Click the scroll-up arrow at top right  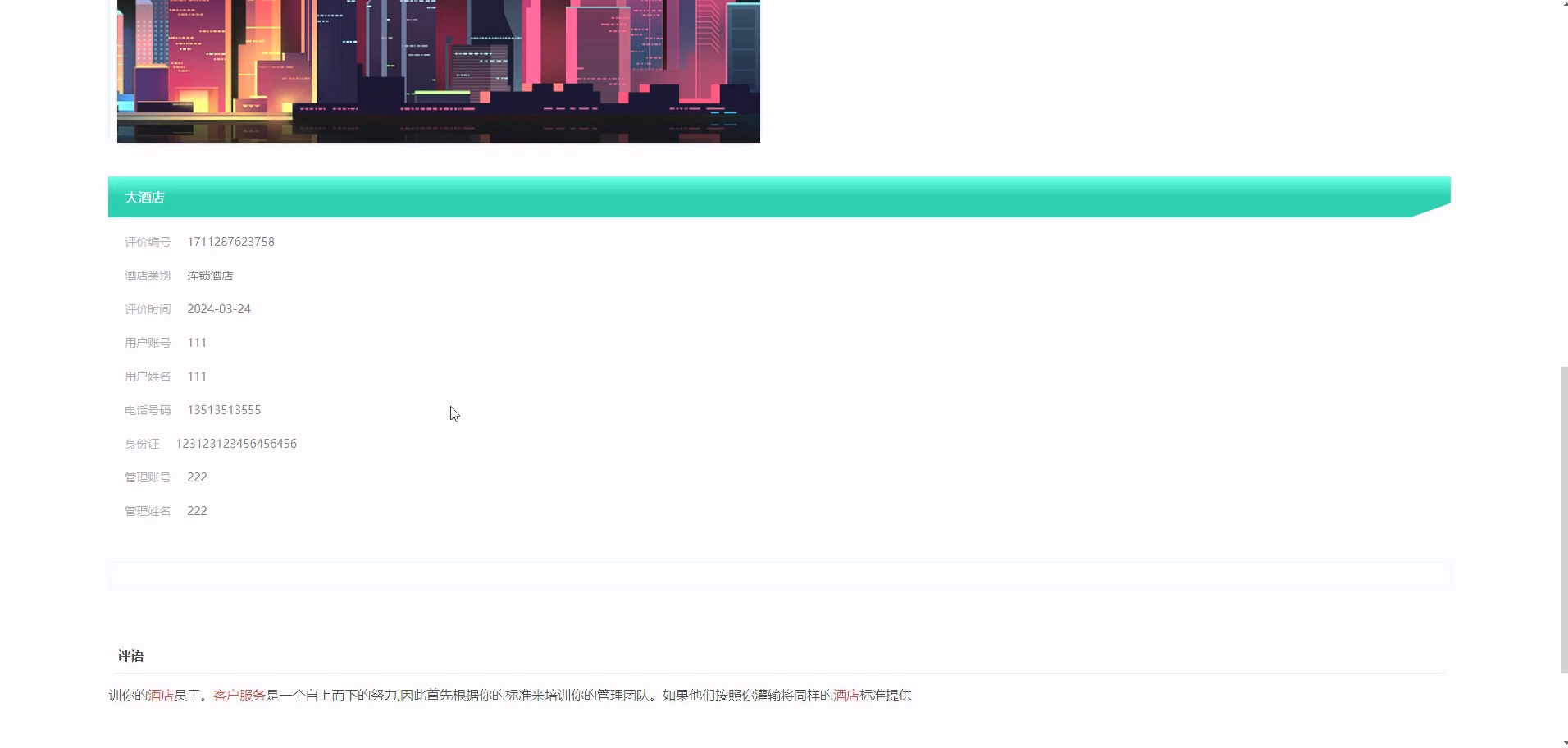click(1563, 3)
